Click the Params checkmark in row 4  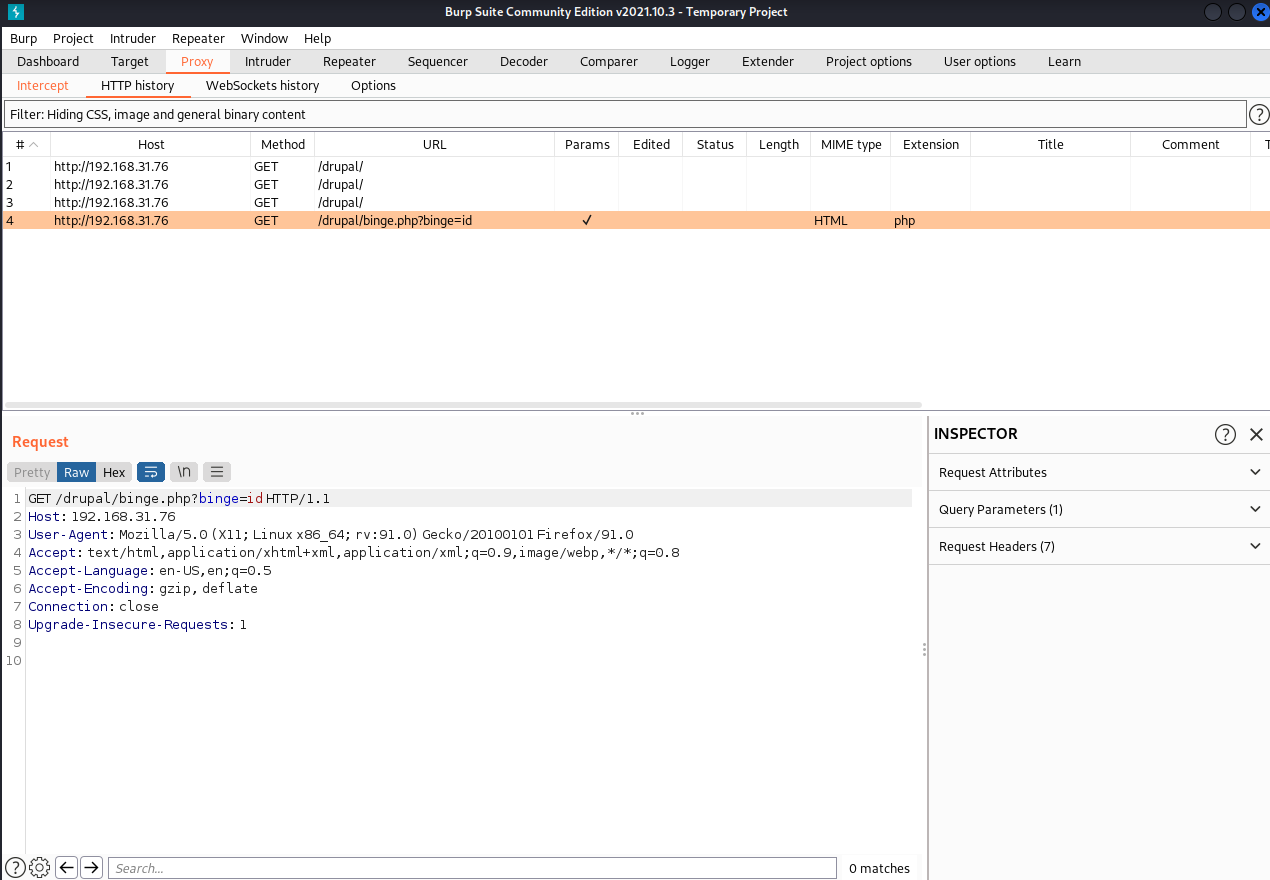[587, 220]
